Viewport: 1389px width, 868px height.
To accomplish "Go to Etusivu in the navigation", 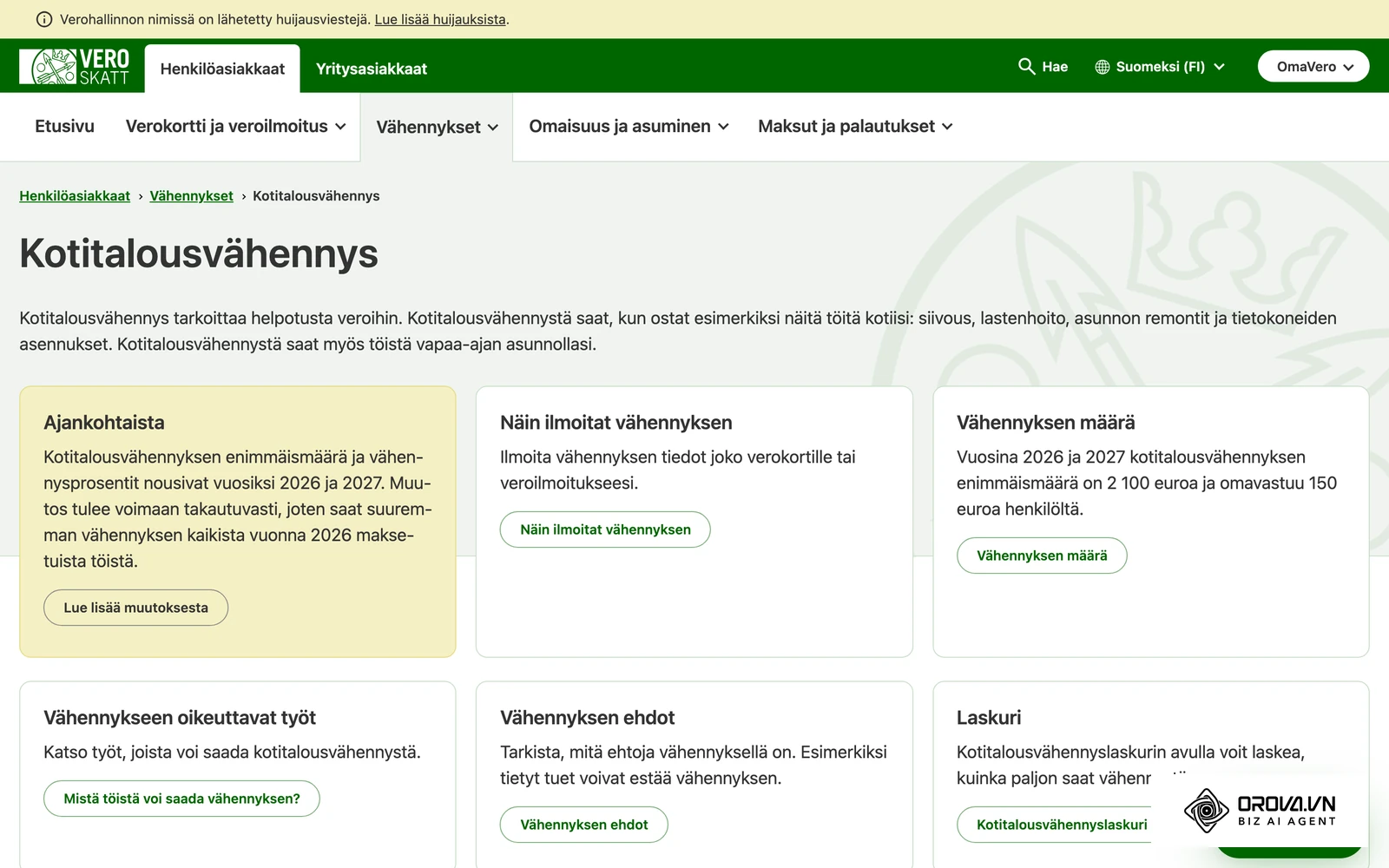I will (64, 127).
